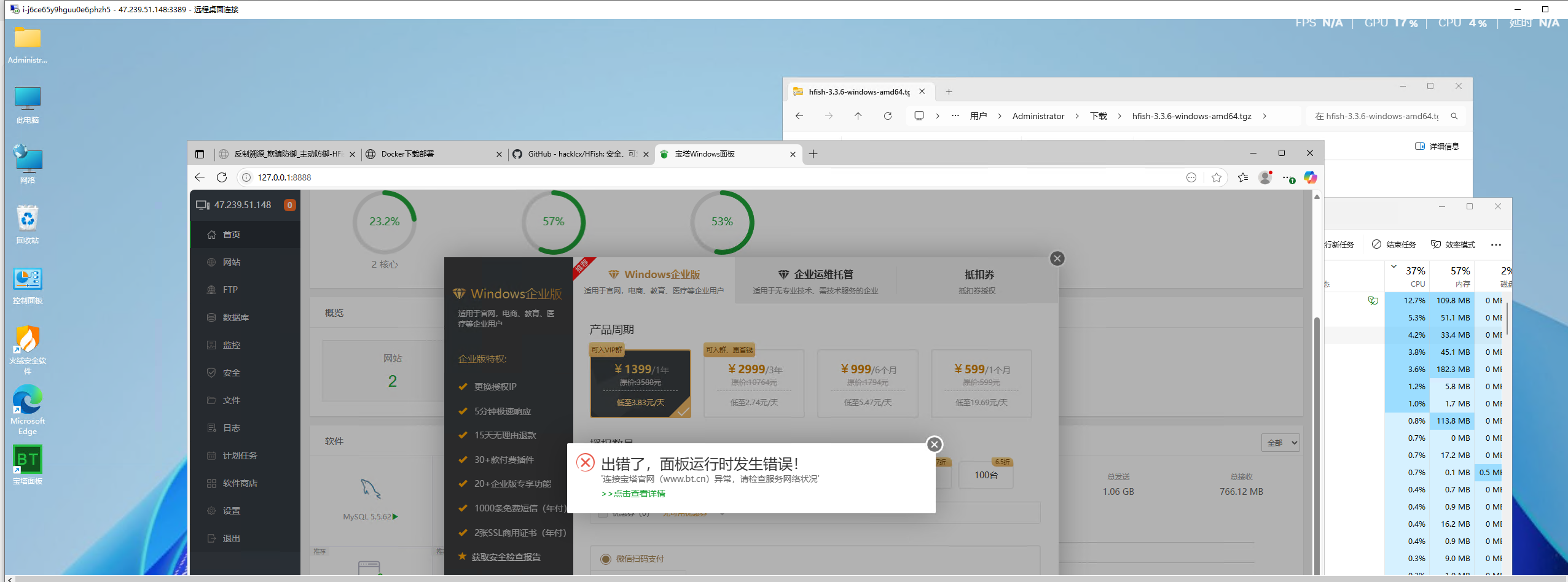This screenshot has height=582, width=1568.
Task: Switch to the 反制溯源_欺骗防御 browser tab
Action: click(286, 154)
